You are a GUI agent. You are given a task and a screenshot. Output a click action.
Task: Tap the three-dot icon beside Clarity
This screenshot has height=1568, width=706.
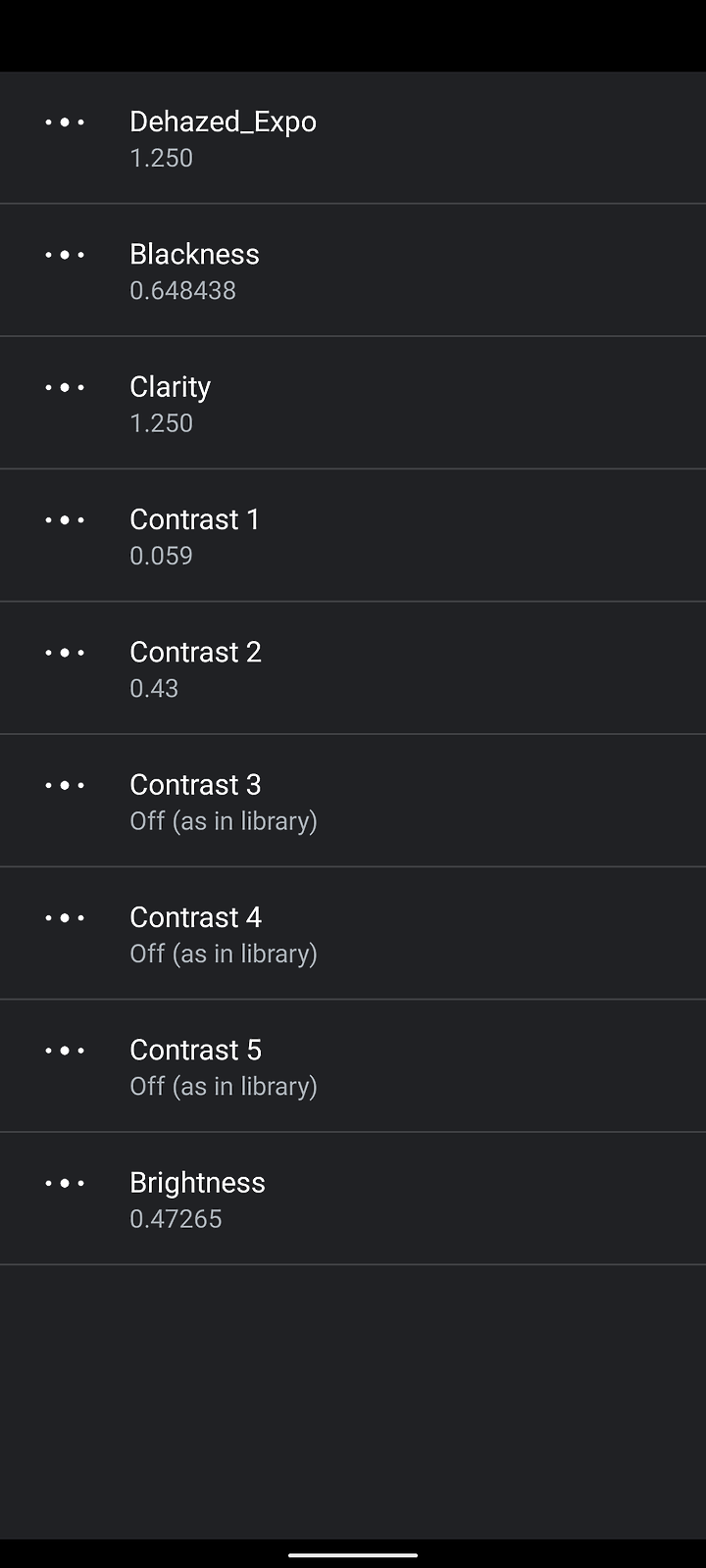65,387
